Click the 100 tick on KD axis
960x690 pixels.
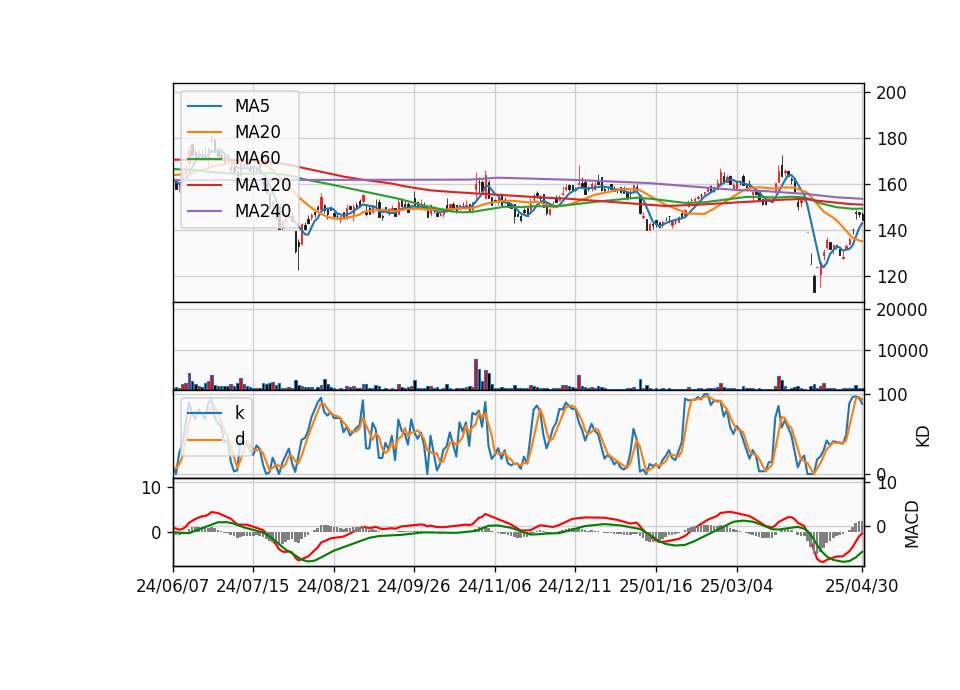coord(891,396)
